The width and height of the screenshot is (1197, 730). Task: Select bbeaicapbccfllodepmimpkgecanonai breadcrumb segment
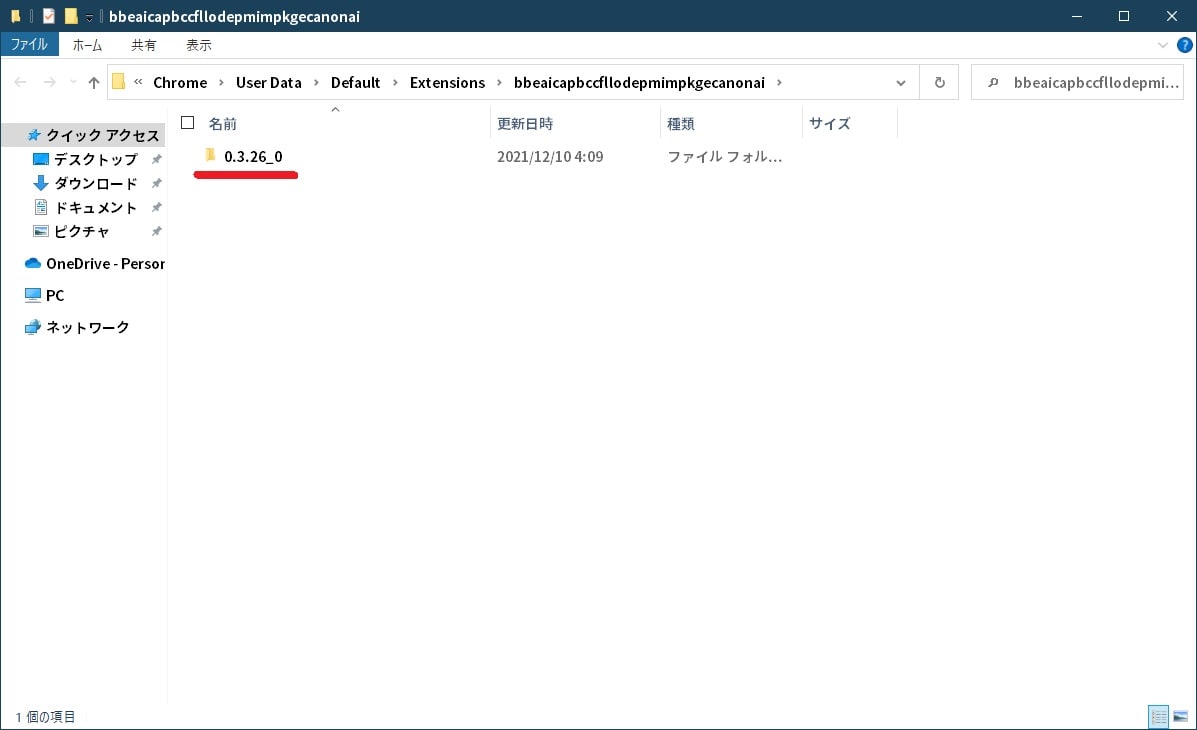click(639, 82)
